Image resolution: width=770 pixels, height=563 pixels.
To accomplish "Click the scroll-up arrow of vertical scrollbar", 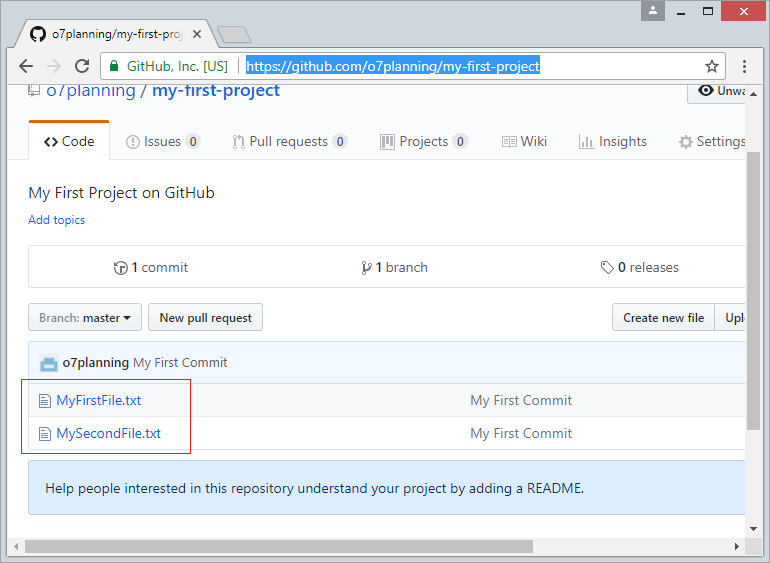I will [753, 94].
